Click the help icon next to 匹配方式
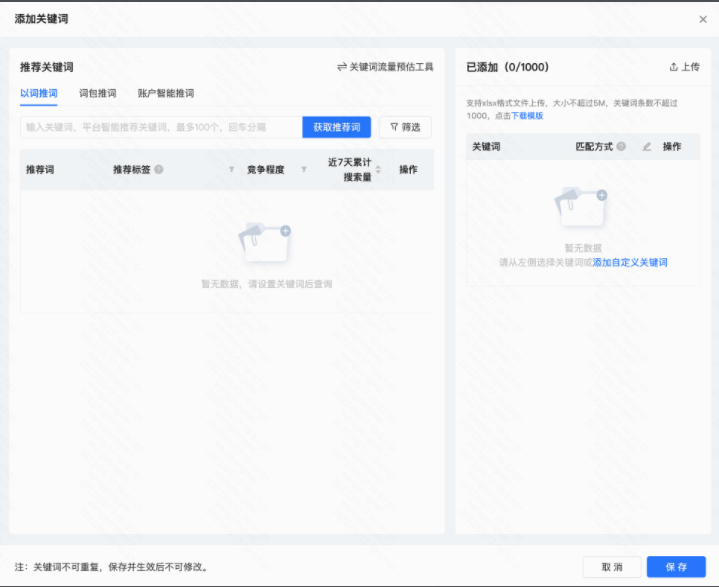Viewport: 719px width, 587px height. [621, 146]
